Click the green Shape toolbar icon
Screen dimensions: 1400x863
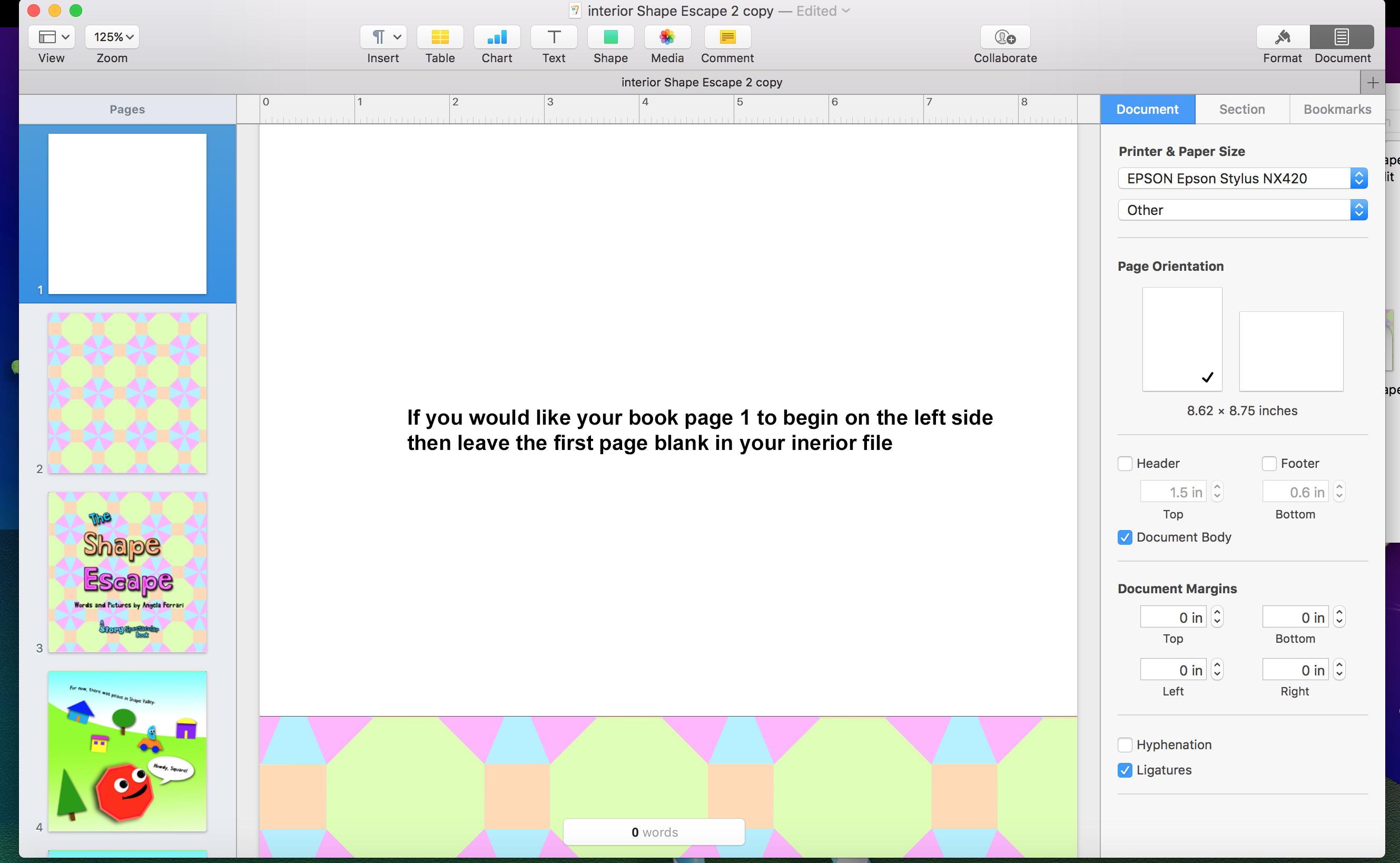(610, 37)
